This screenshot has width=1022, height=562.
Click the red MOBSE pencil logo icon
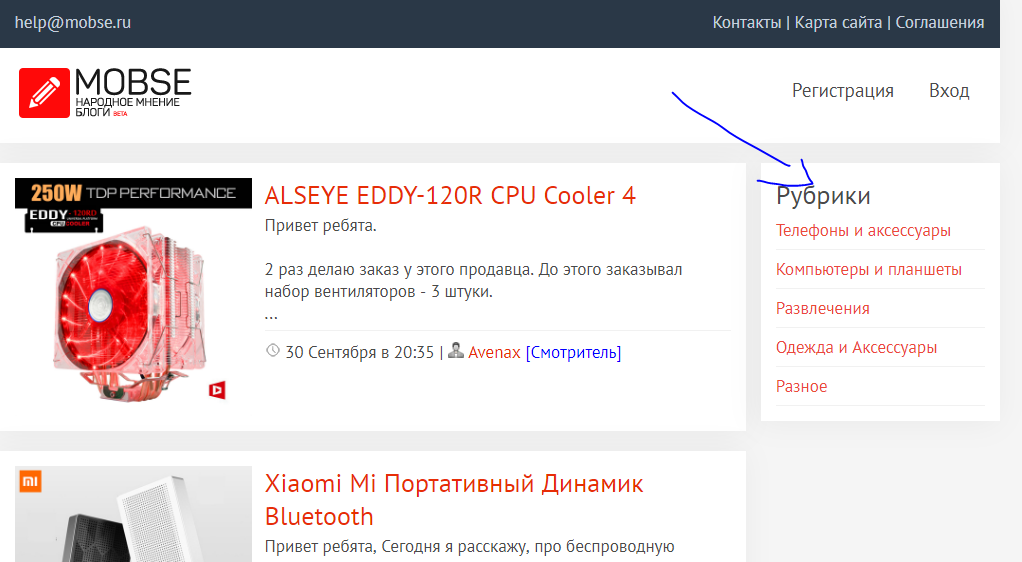coord(44,92)
